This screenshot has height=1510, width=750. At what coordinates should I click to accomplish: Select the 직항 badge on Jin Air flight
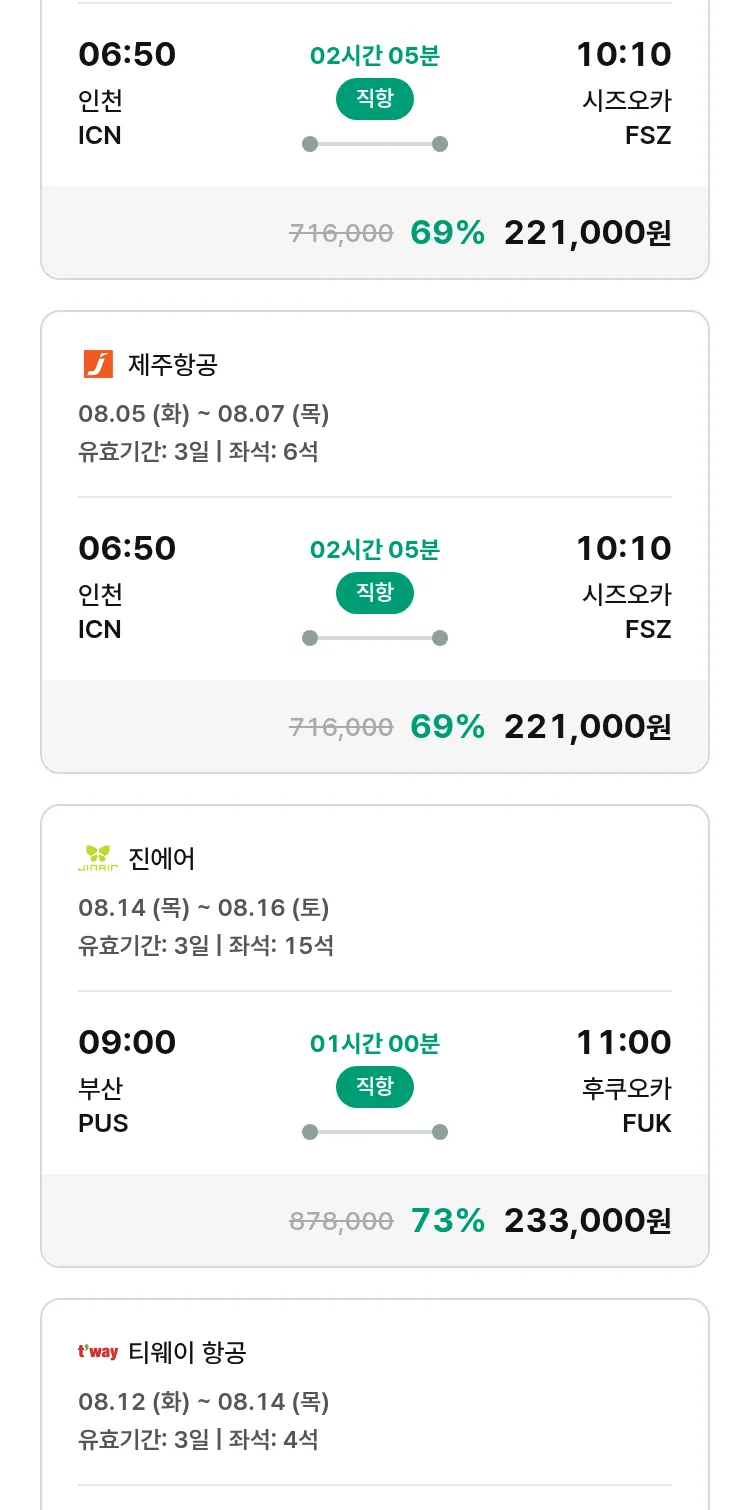tap(375, 1087)
